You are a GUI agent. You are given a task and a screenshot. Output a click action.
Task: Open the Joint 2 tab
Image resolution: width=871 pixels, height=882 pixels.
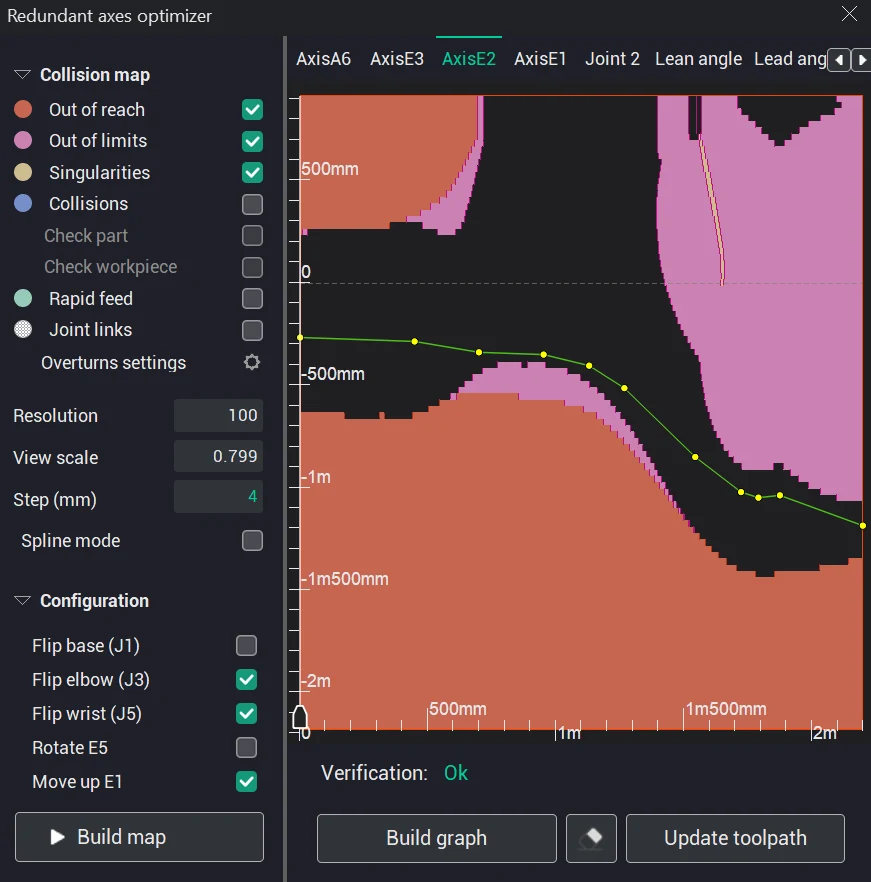coord(612,58)
